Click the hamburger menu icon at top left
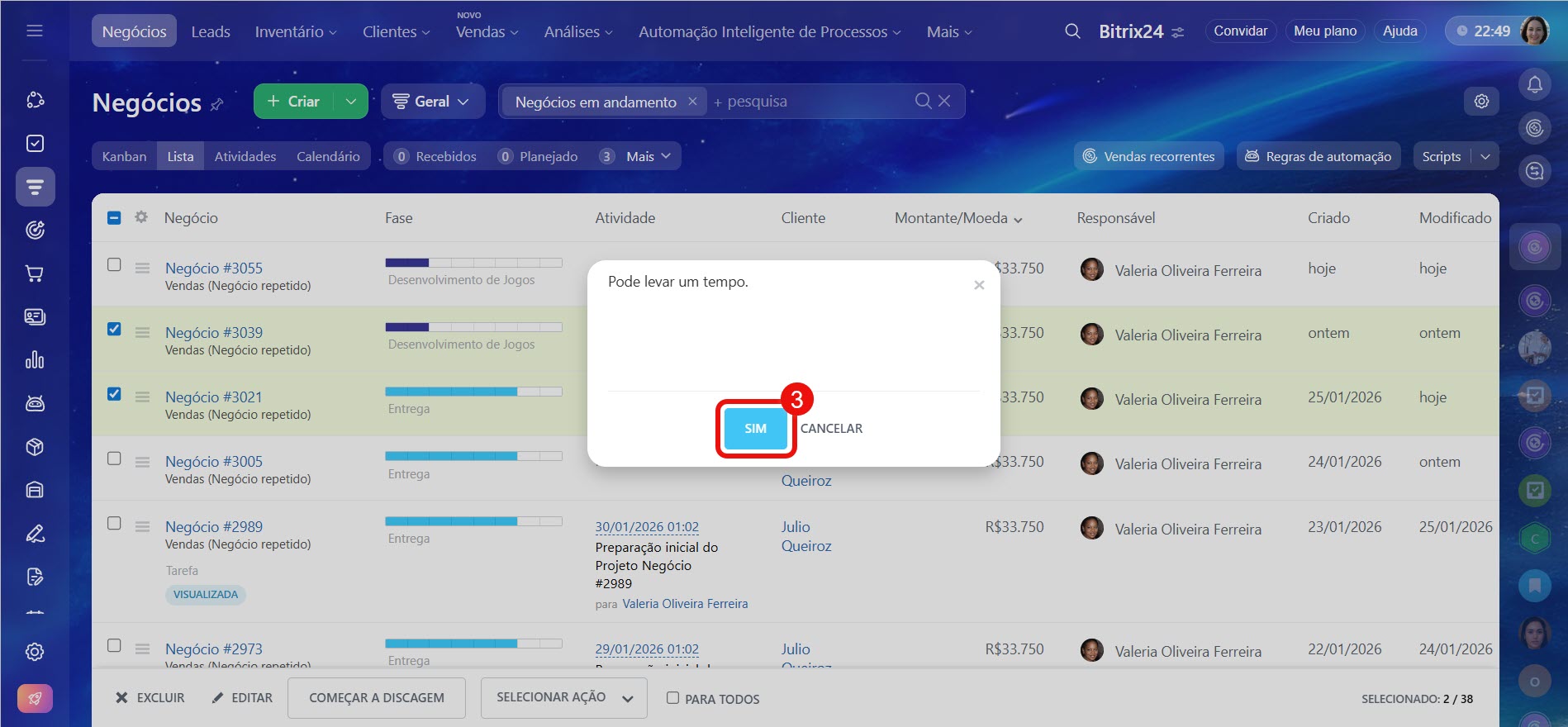 [35, 31]
